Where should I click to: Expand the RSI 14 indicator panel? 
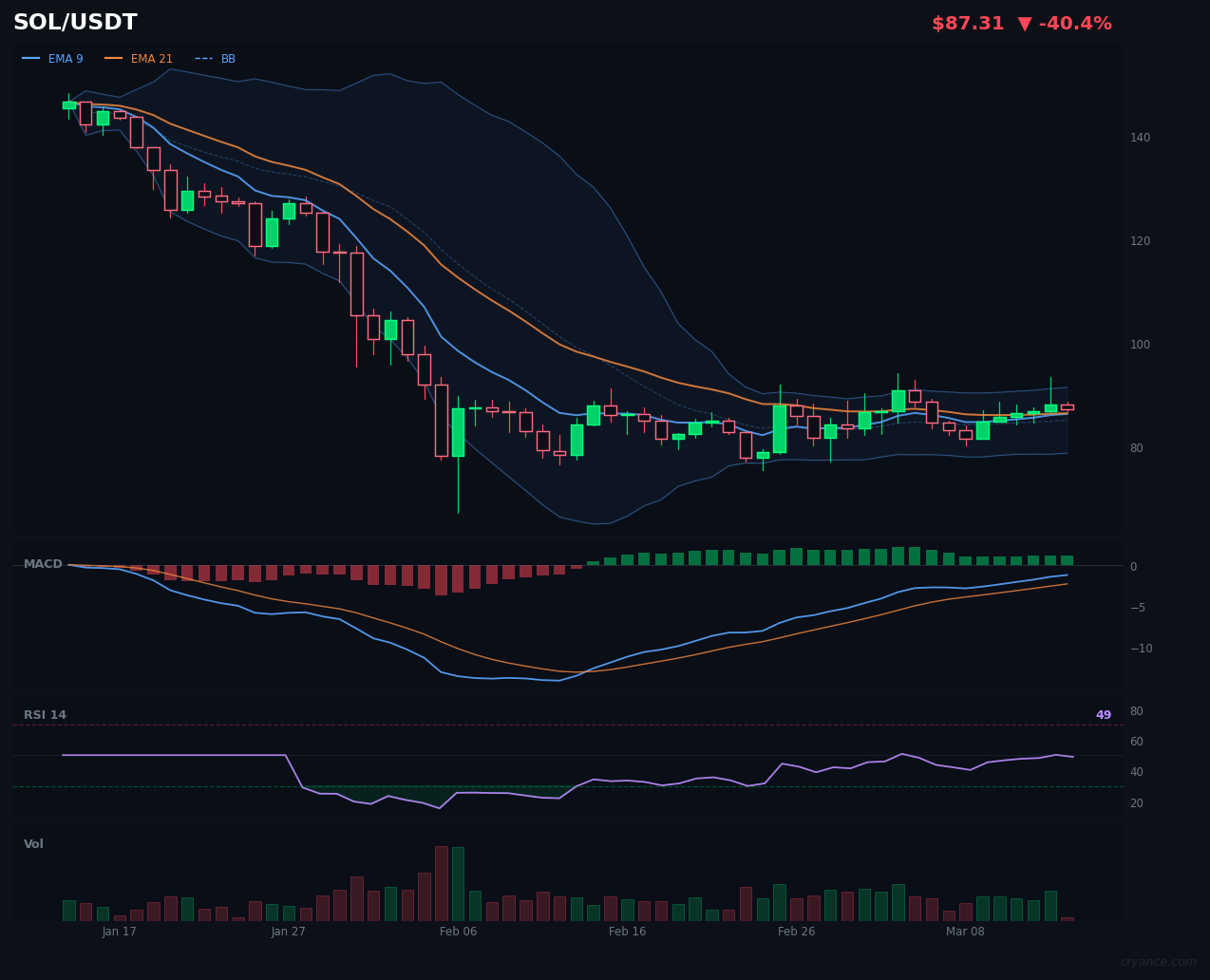(x=46, y=714)
